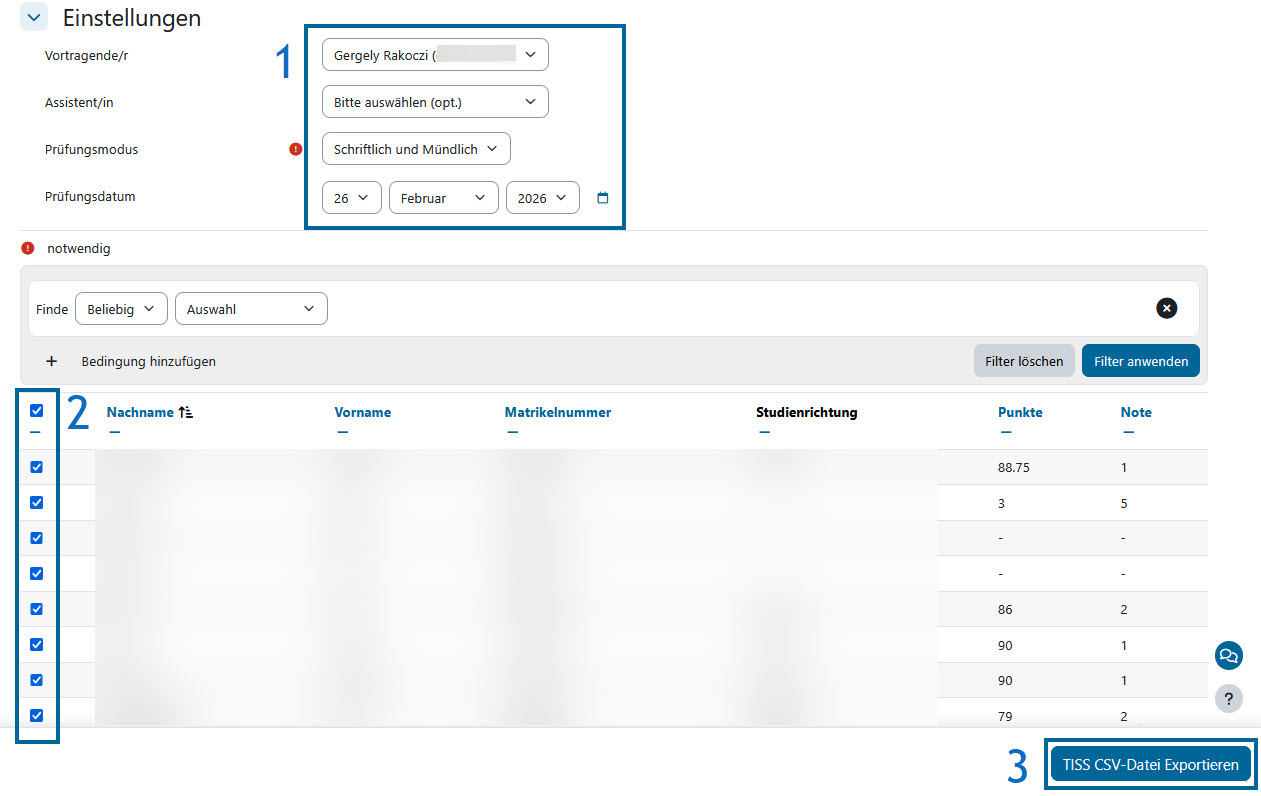Uncheck the first student row checkbox
Screen dimensions: 1261x796
(x=36, y=466)
